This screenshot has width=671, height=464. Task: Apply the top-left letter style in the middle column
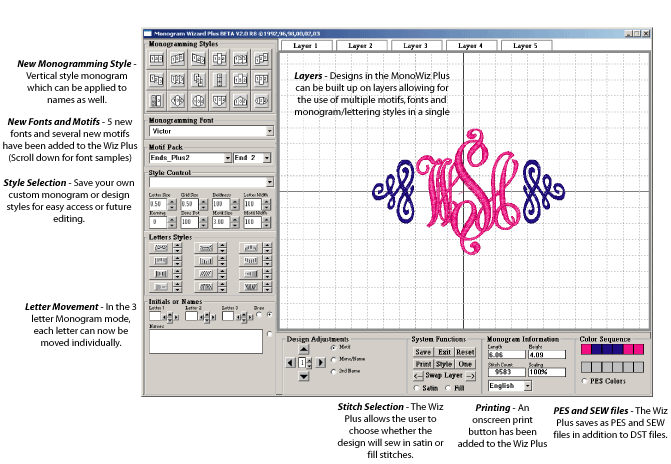click(206, 248)
